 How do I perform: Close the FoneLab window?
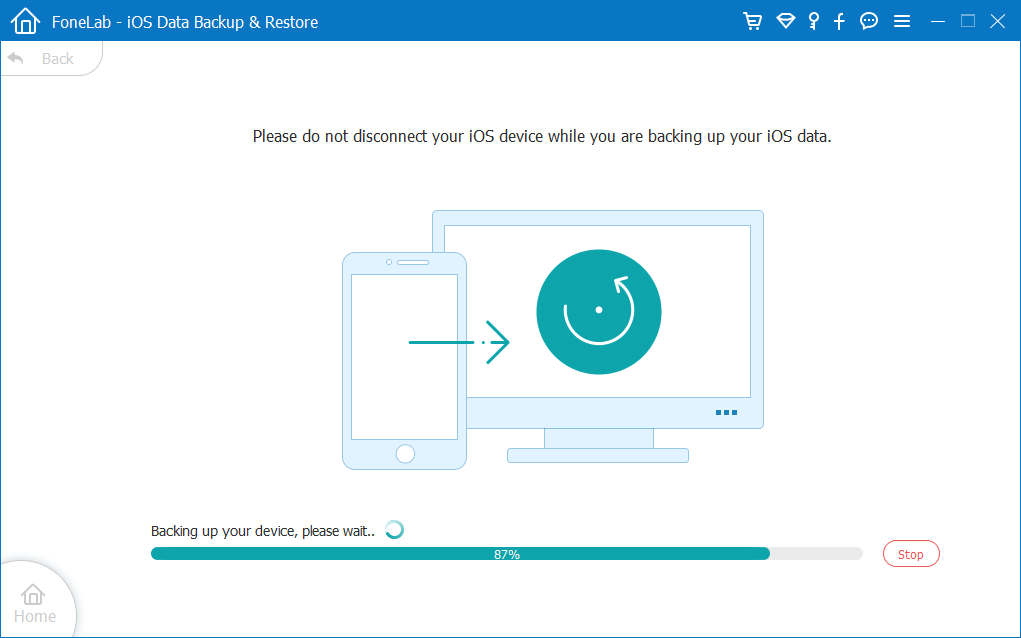pyautogui.click(x=997, y=21)
